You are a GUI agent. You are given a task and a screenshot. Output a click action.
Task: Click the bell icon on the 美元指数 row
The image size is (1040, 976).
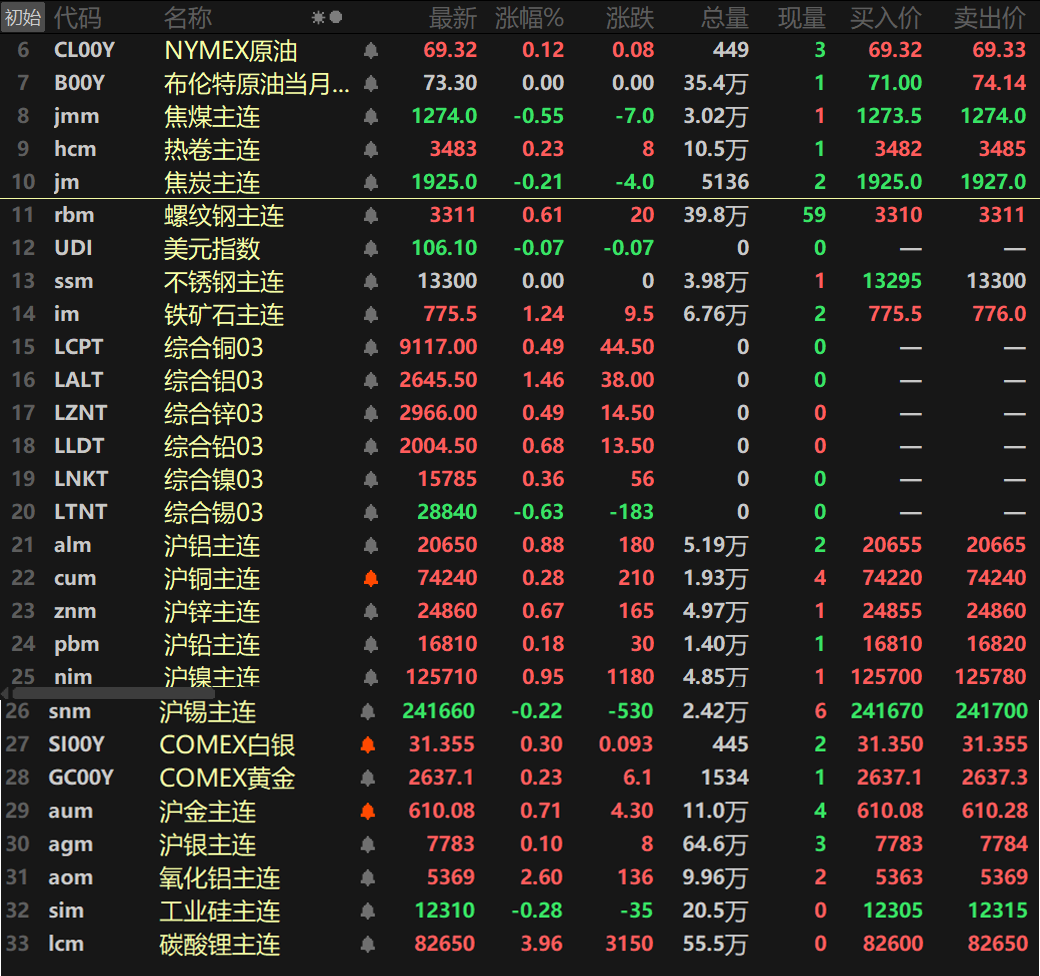click(370, 248)
